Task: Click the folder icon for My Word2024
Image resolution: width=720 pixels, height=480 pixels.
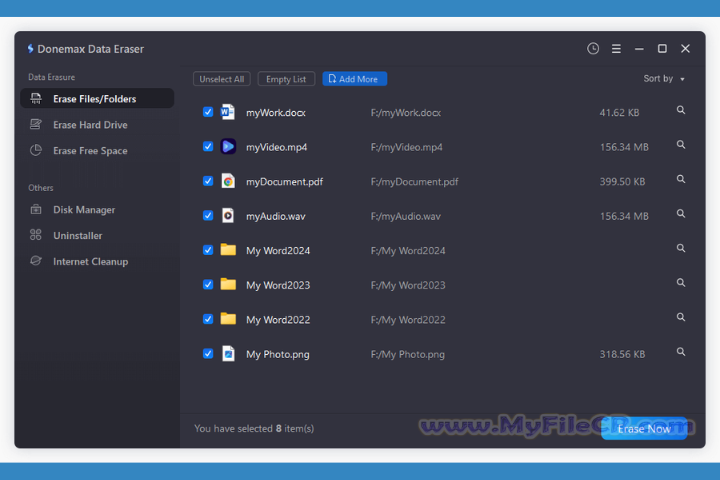Action: [228, 250]
